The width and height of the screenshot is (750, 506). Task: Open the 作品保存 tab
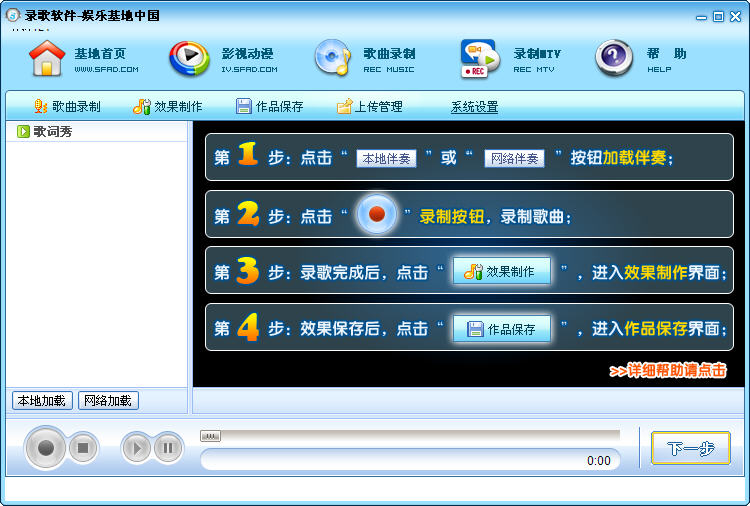point(270,106)
